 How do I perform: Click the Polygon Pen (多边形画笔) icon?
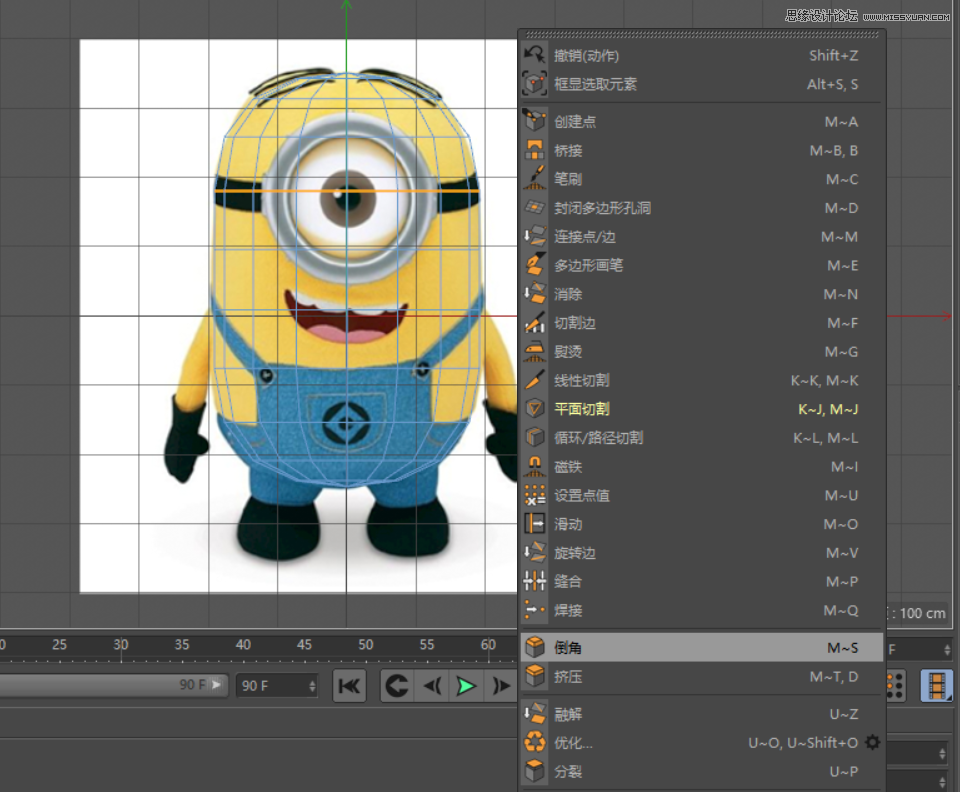pyautogui.click(x=535, y=265)
